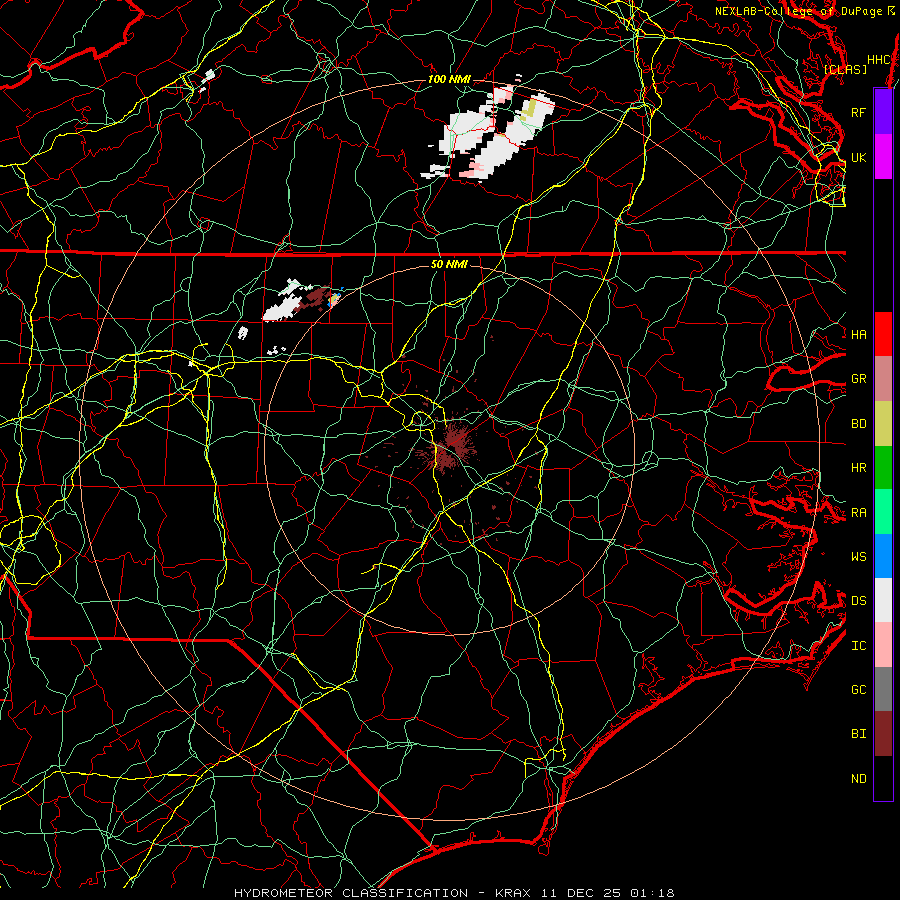The width and height of the screenshot is (900, 900).
Task: Click the "50 NMI" range ring label
Action: (x=449, y=263)
